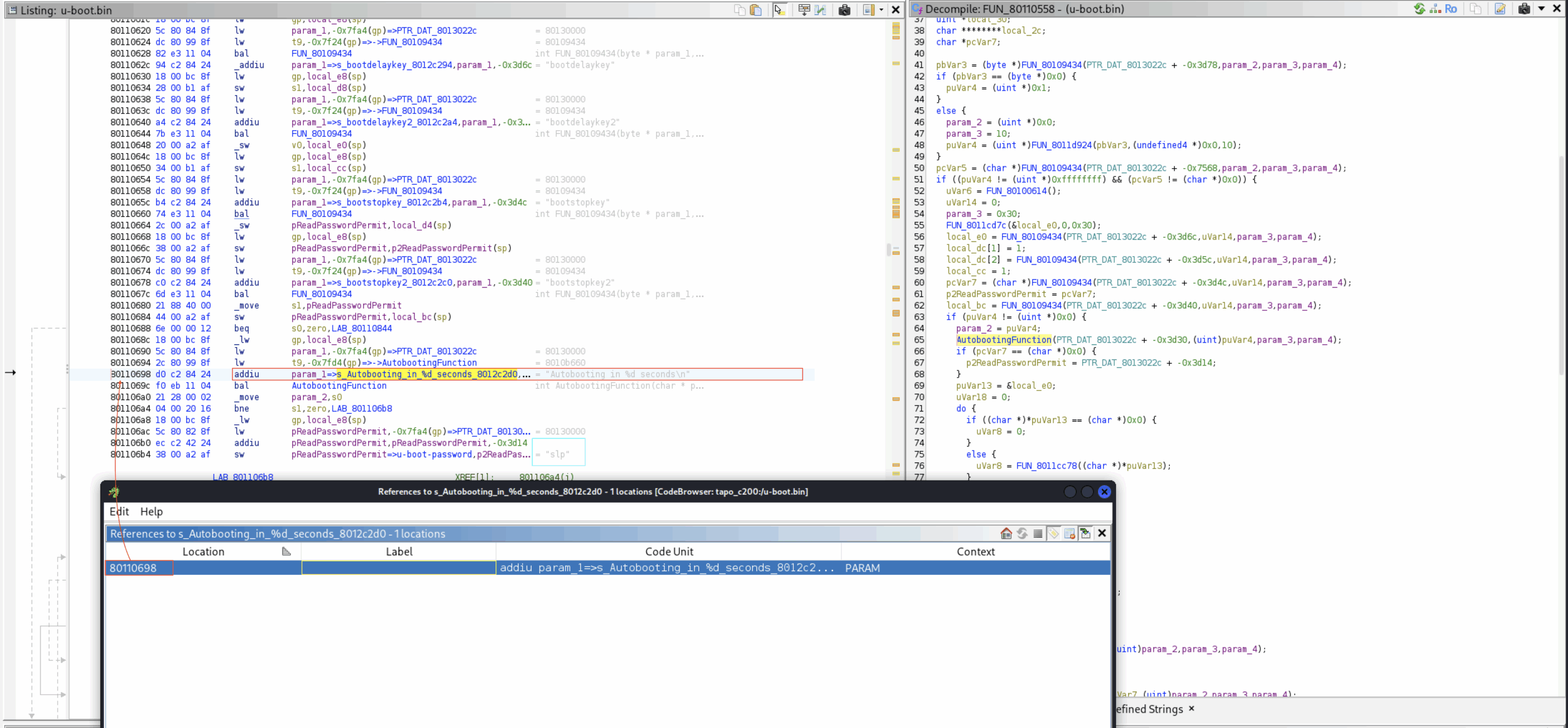This screenshot has width=1568, height=728.
Task: Minimize the References window
Action: (x=1070, y=492)
